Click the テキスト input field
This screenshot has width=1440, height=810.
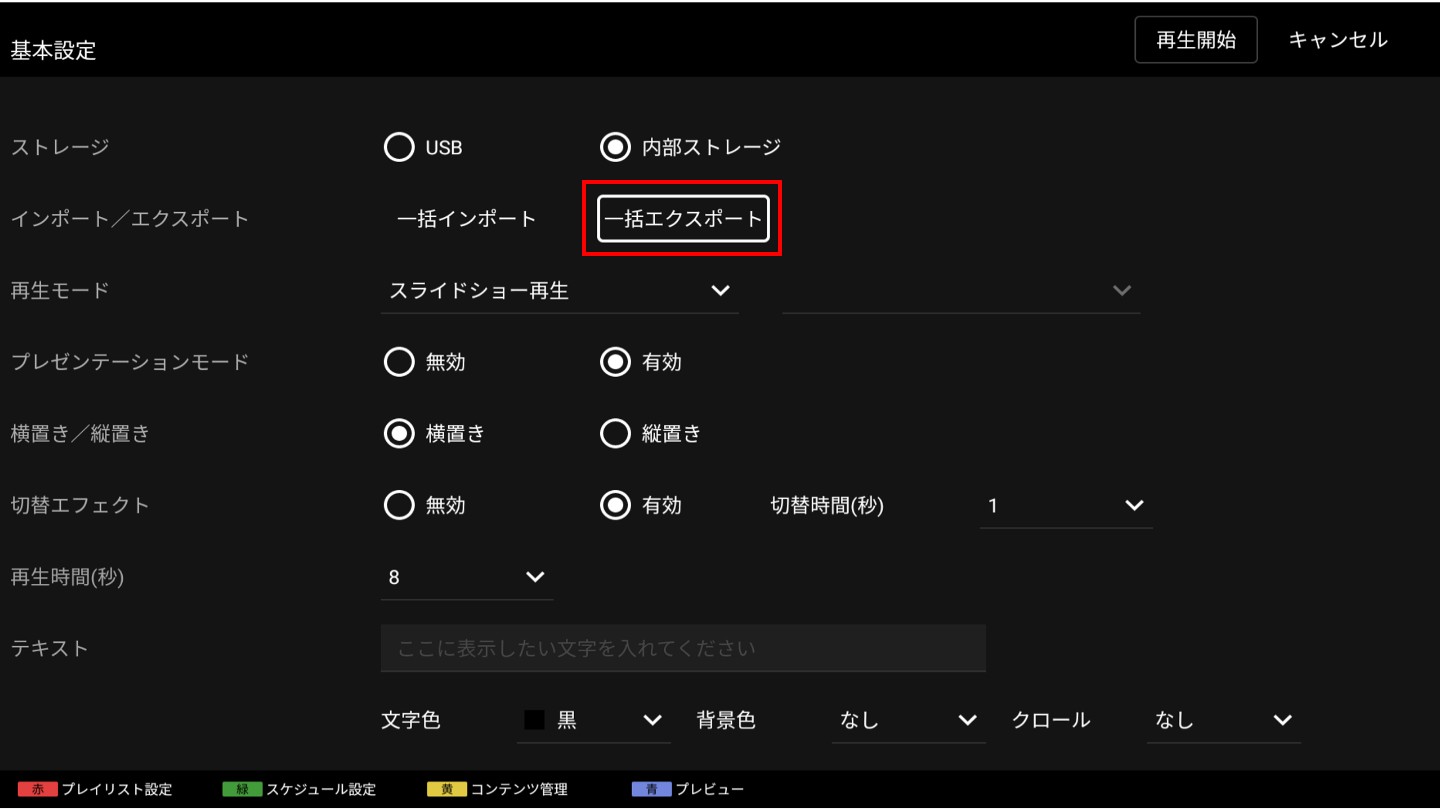[x=683, y=649]
